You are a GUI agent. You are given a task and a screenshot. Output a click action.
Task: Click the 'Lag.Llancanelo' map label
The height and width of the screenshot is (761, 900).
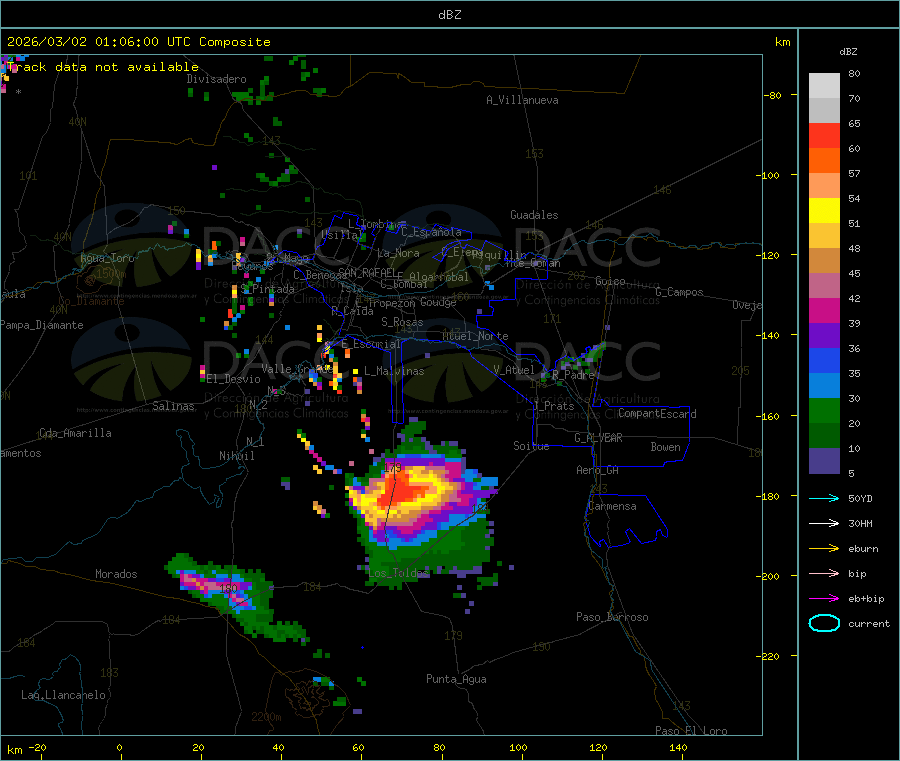point(64,695)
